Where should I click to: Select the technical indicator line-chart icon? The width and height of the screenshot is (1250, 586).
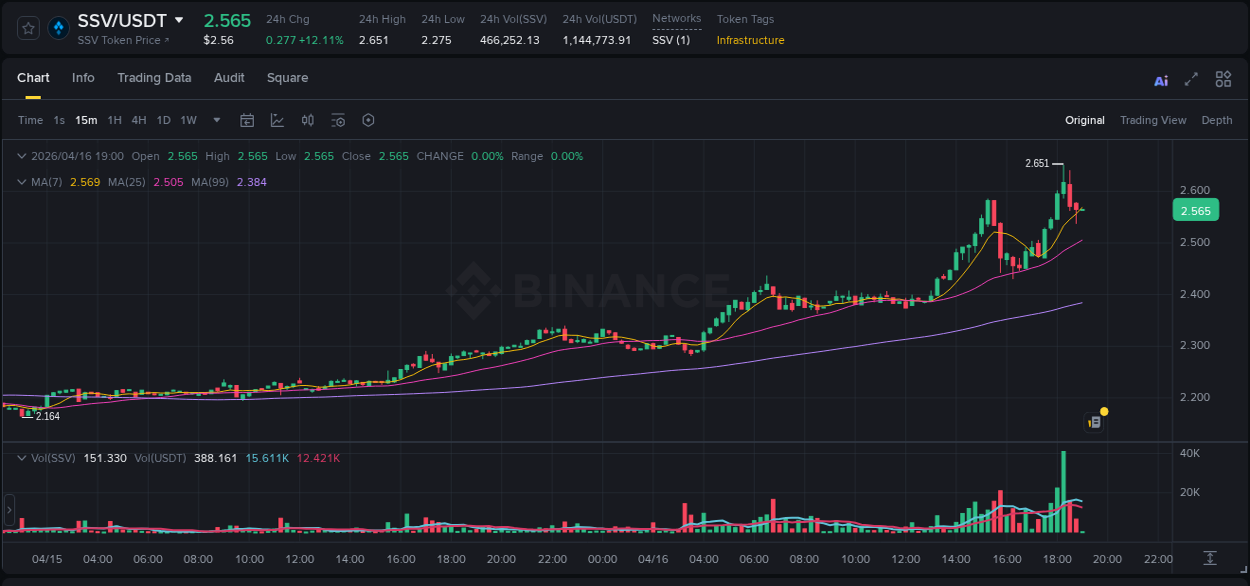tap(277, 120)
